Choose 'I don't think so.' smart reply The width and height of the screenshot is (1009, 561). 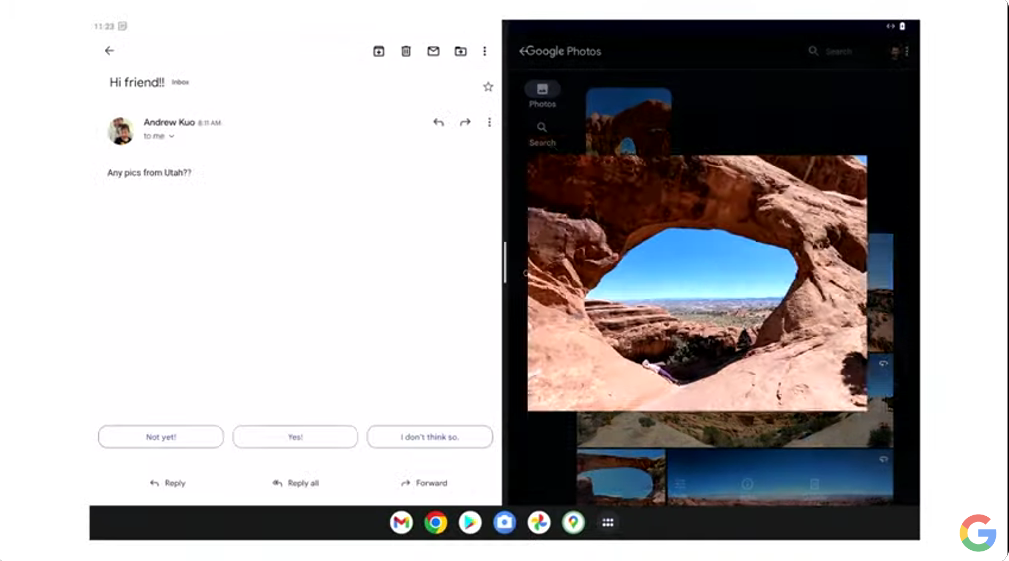[x=430, y=437]
